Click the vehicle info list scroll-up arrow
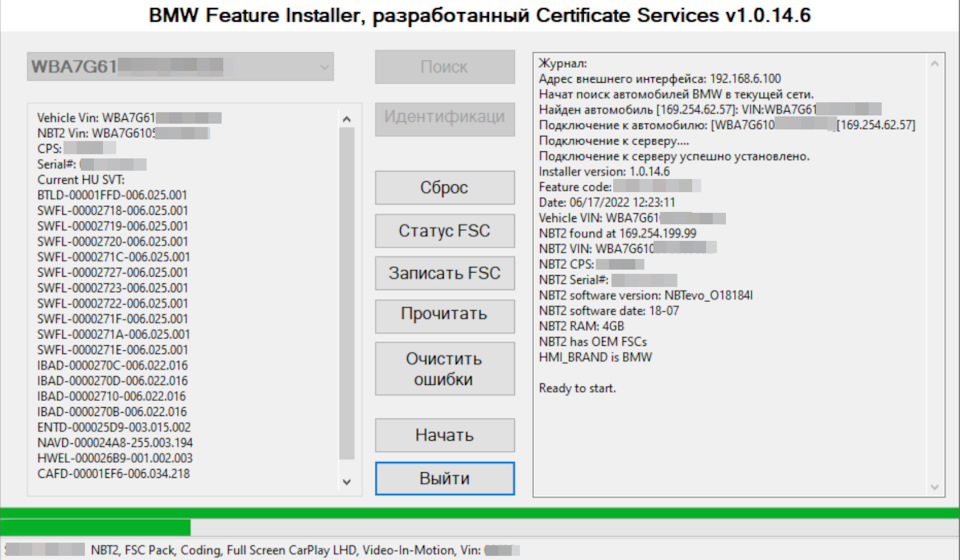Screen dimensions: 960x560 (x=347, y=119)
